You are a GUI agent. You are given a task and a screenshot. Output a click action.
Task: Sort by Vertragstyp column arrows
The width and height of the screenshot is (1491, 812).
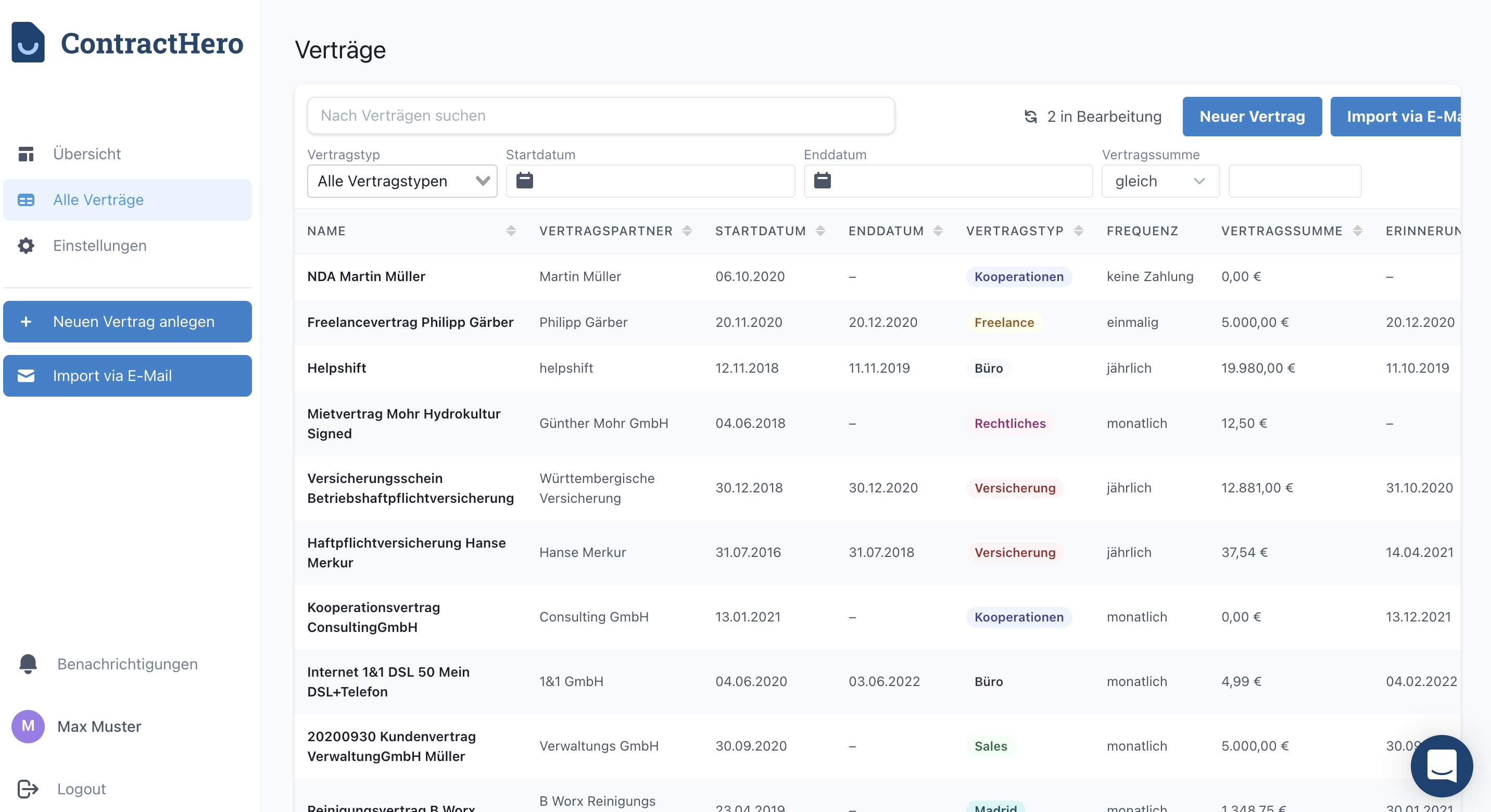click(x=1078, y=231)
